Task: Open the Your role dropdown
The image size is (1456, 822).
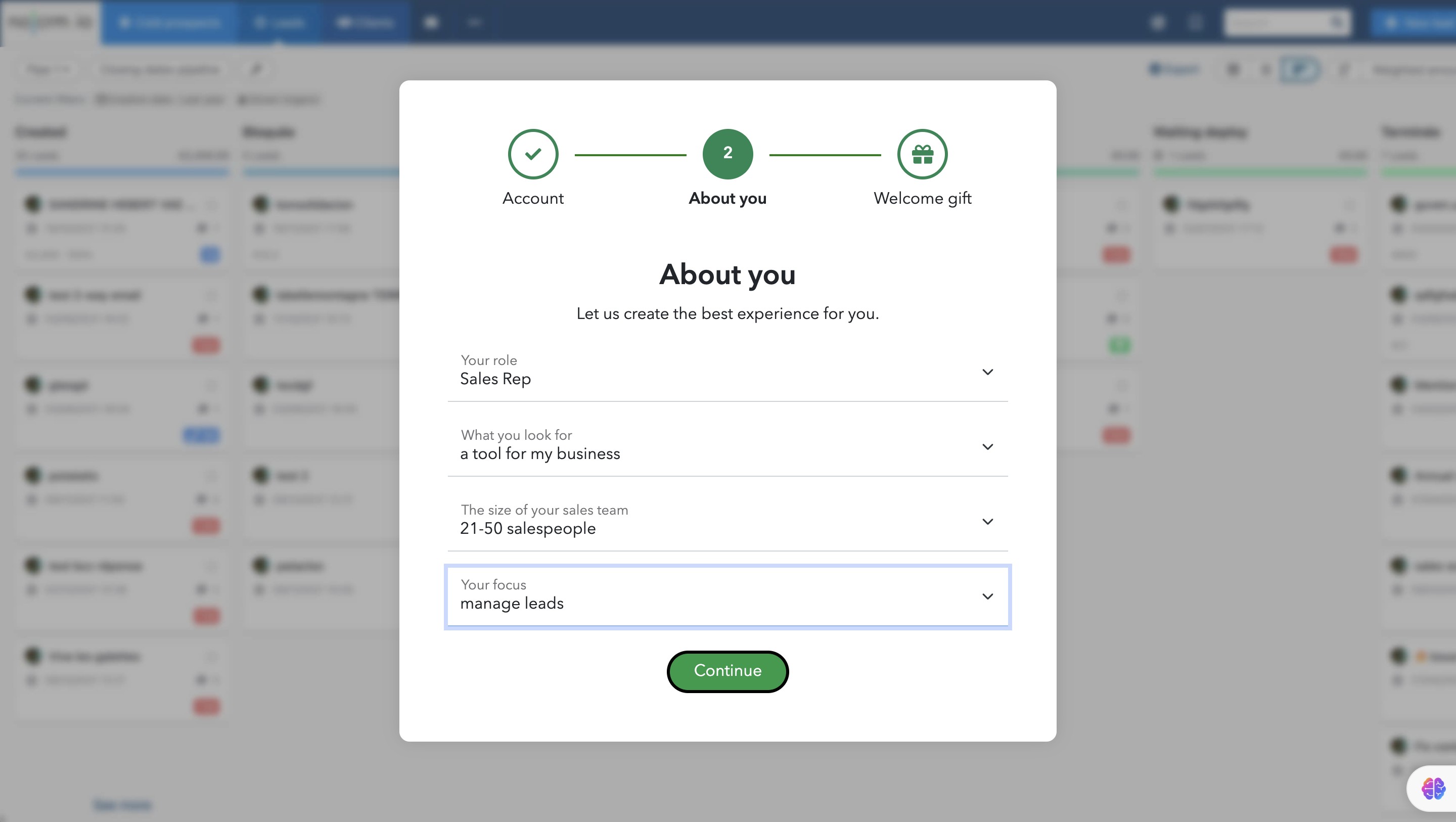Action: (x=727, y=372)
